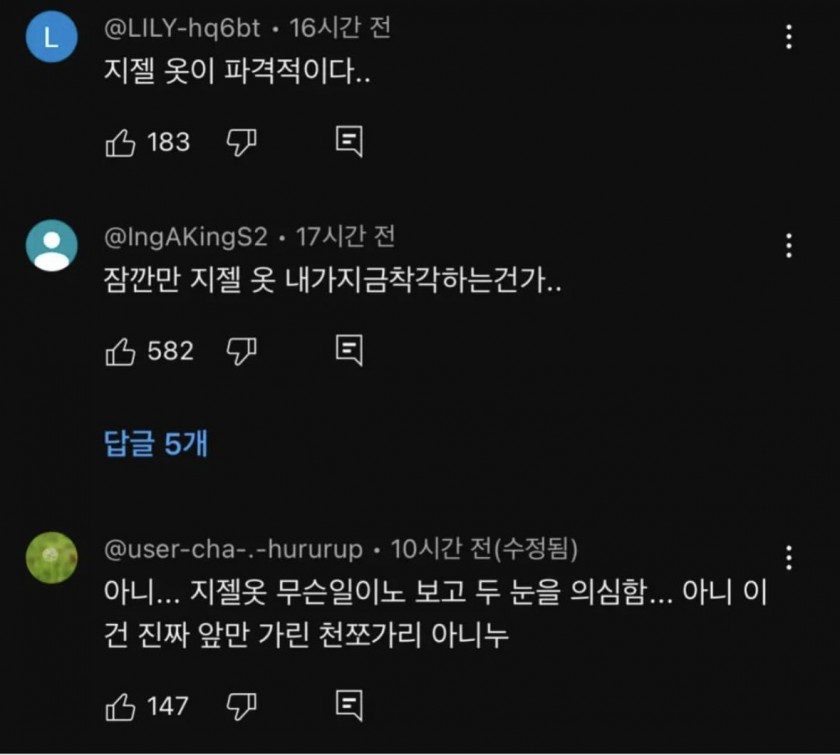The image size is (840, 755).
Task: Open more options for @LILY-hq6bt's comment
Action: click(789, 36)
